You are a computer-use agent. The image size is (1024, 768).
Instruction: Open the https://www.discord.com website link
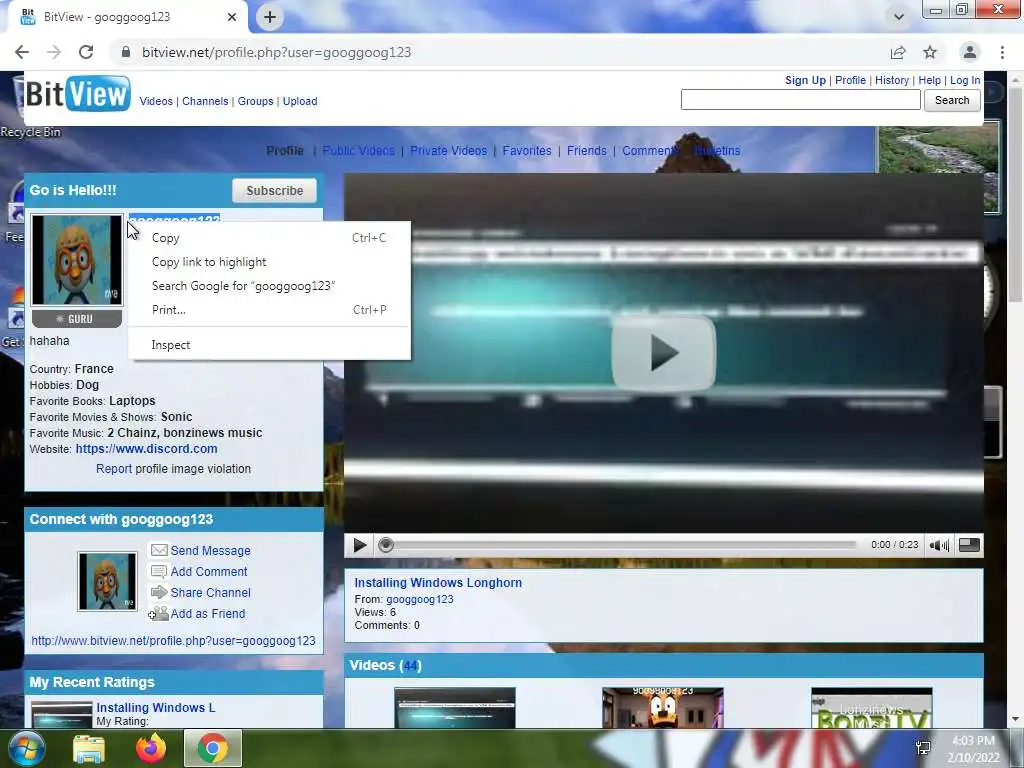click(146, 449)
